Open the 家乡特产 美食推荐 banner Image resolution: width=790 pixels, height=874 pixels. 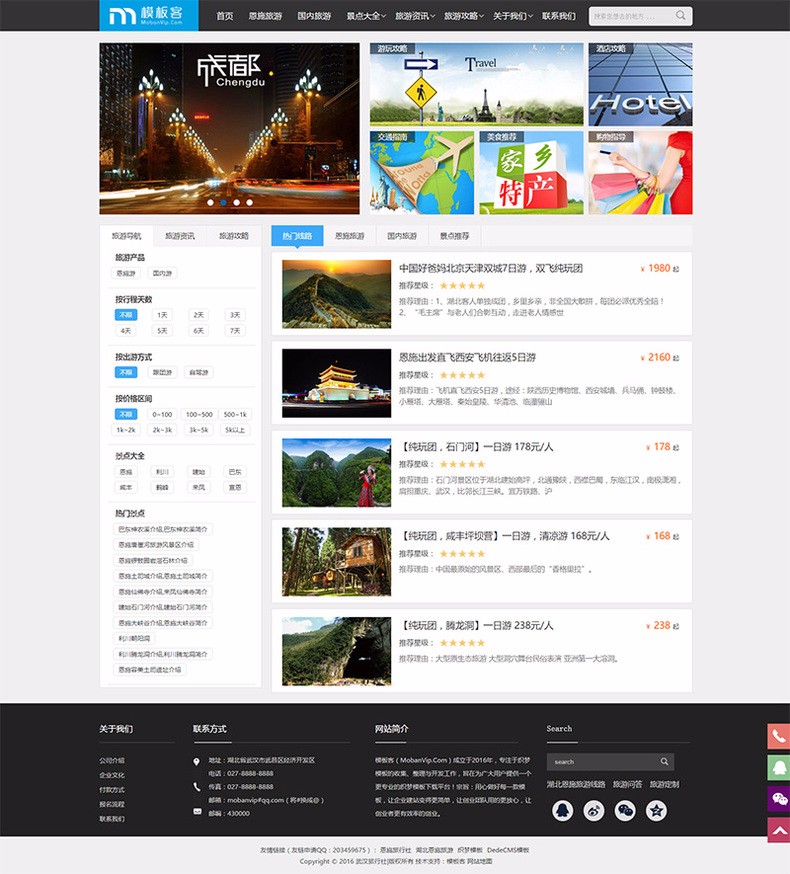[531, 173]
